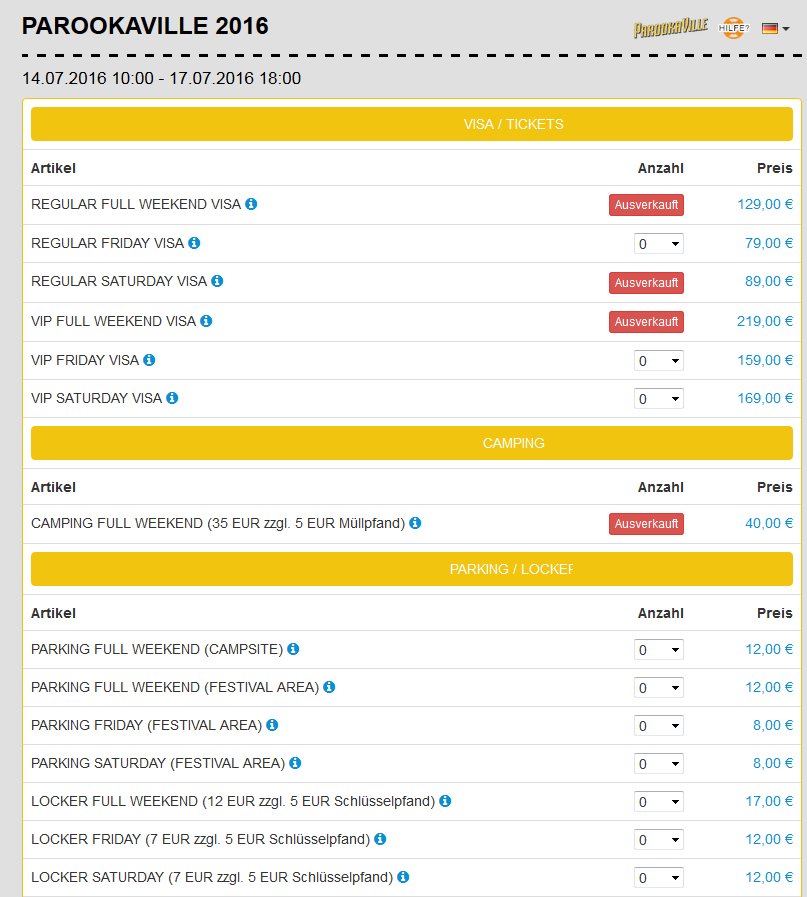Click the 129,00 € price

[x=765, y=204]
